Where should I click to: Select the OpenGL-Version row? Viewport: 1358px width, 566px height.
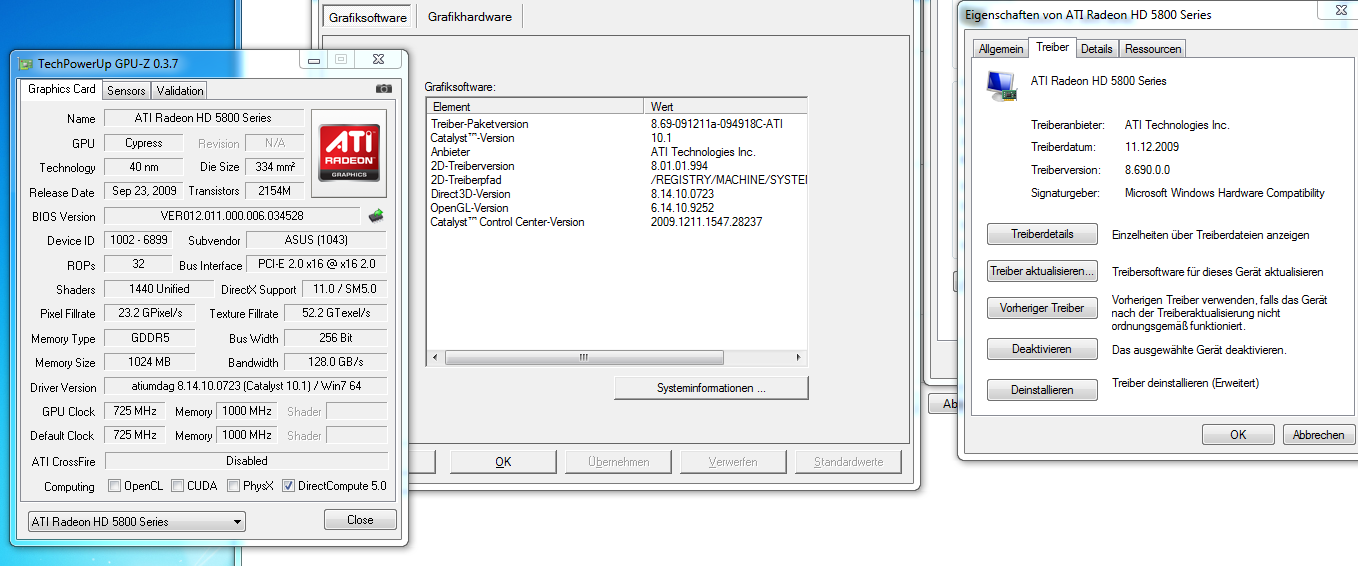pos(616,208)
